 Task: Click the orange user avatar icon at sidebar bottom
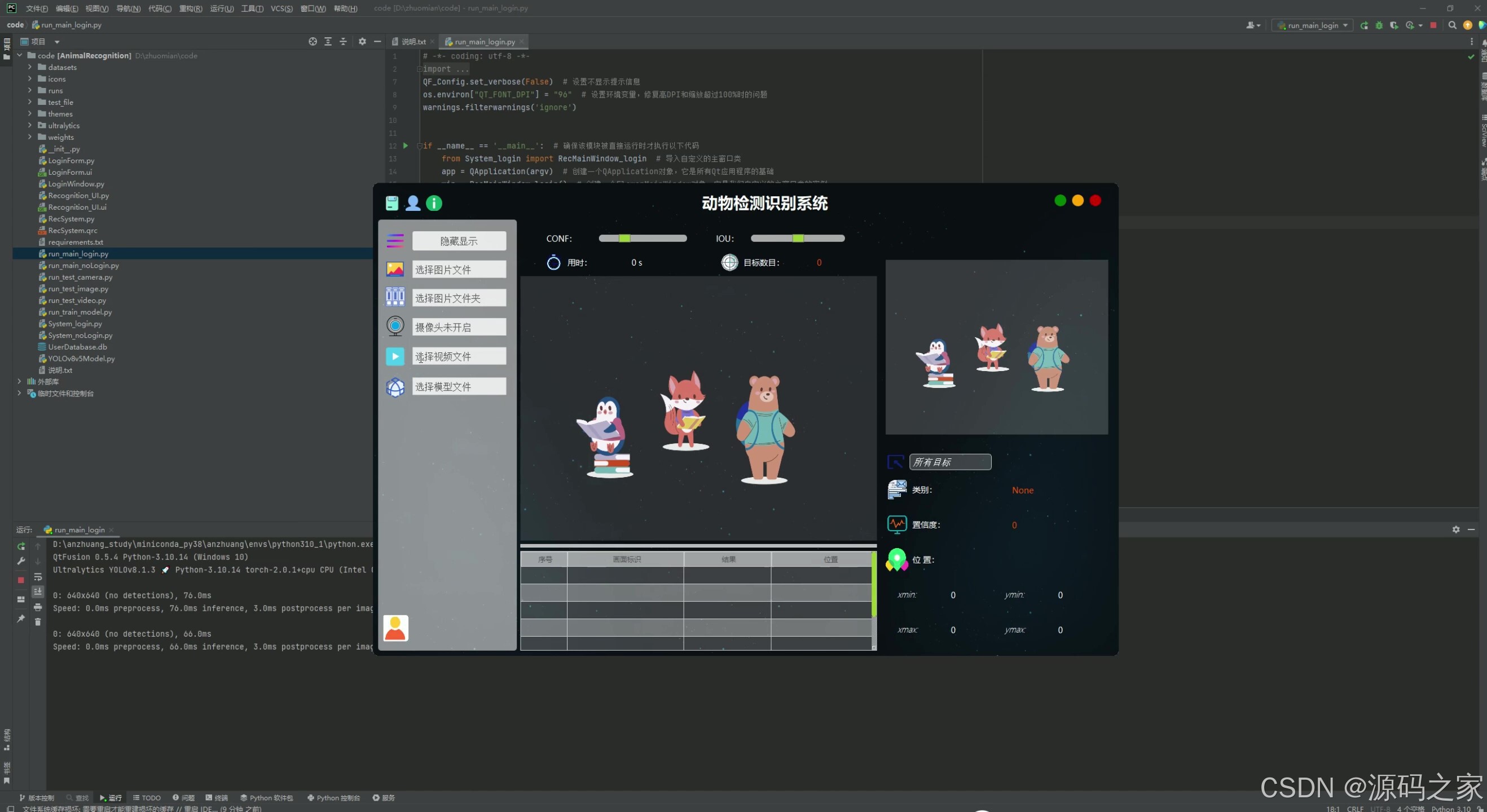[396, 629]
